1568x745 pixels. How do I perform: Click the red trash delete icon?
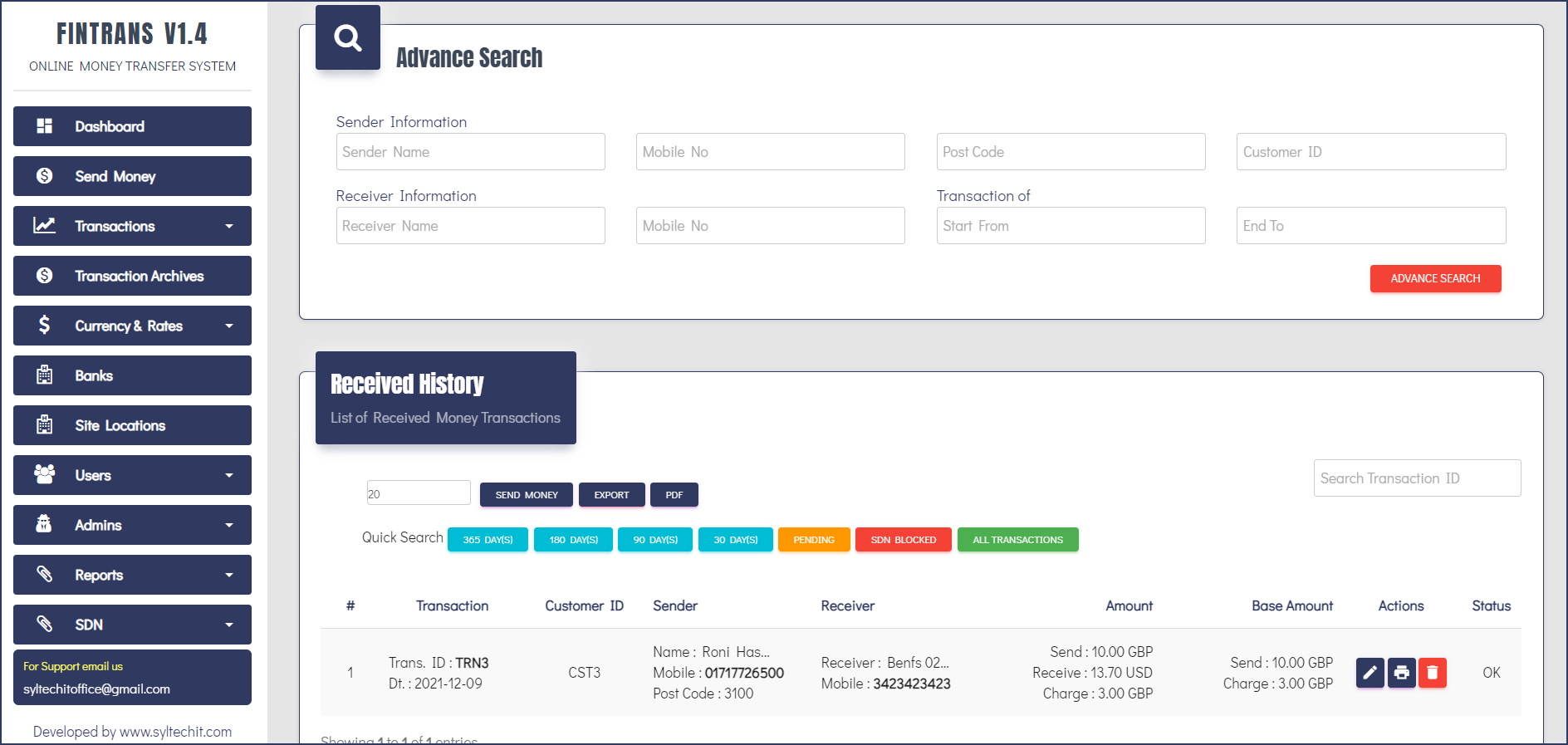point(1432,673)
